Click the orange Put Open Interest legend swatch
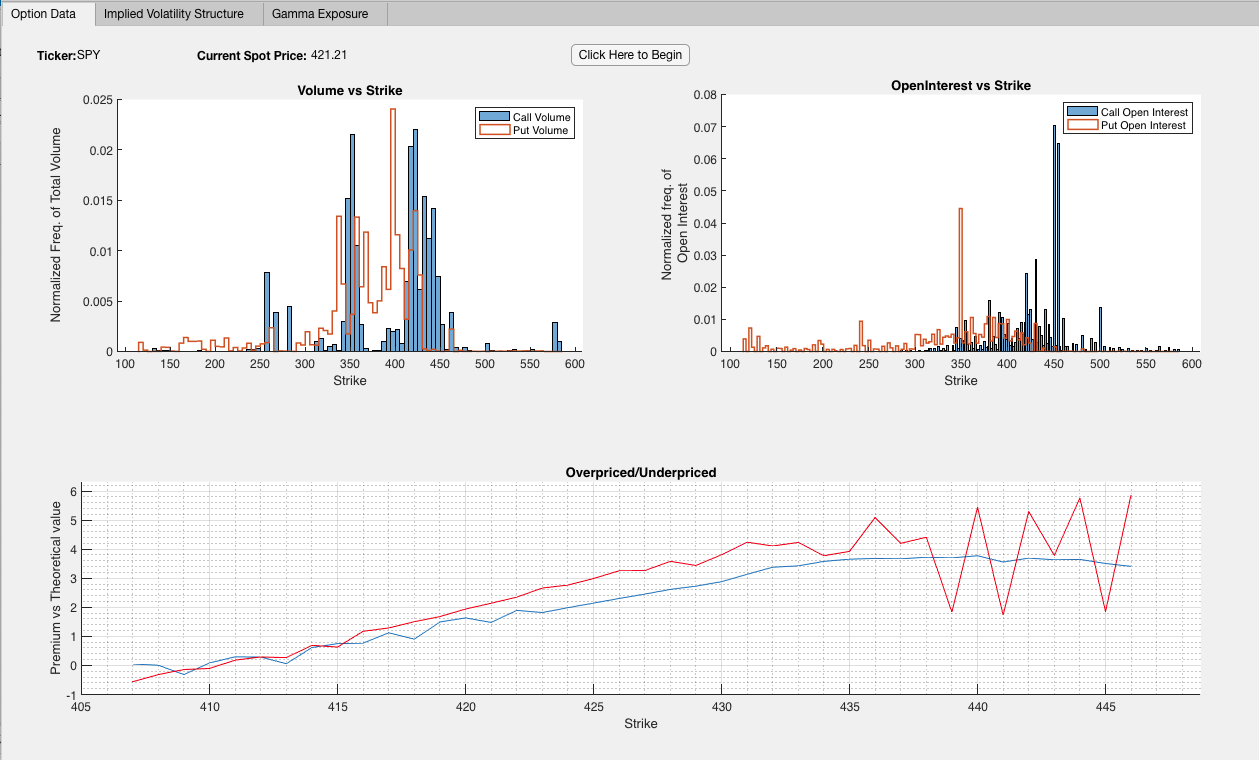Image resolution: width=1259 pixels, height=760 pixels. (1082, 125)
